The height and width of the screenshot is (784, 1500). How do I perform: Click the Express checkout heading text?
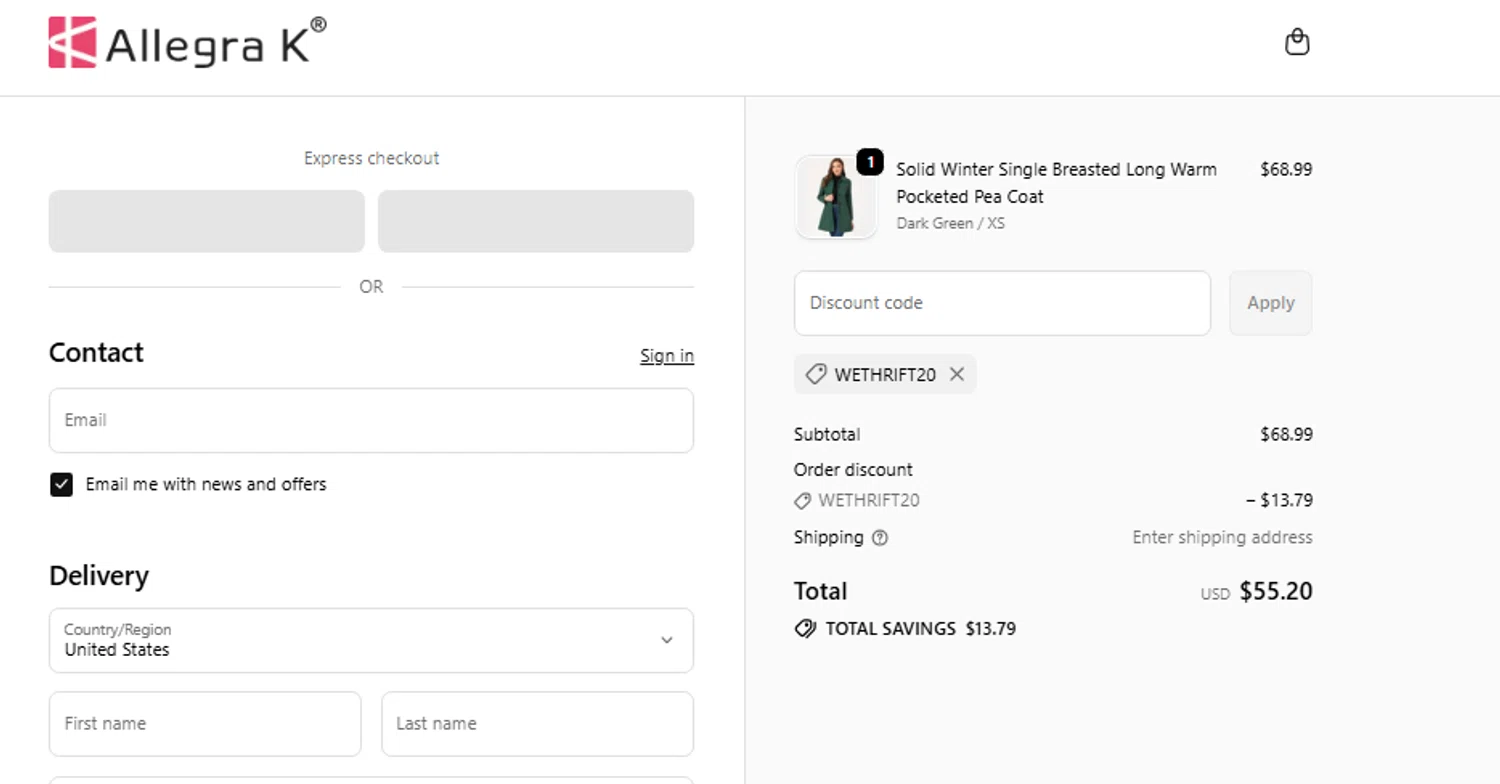pyautogui.click(x=371, y=158)
